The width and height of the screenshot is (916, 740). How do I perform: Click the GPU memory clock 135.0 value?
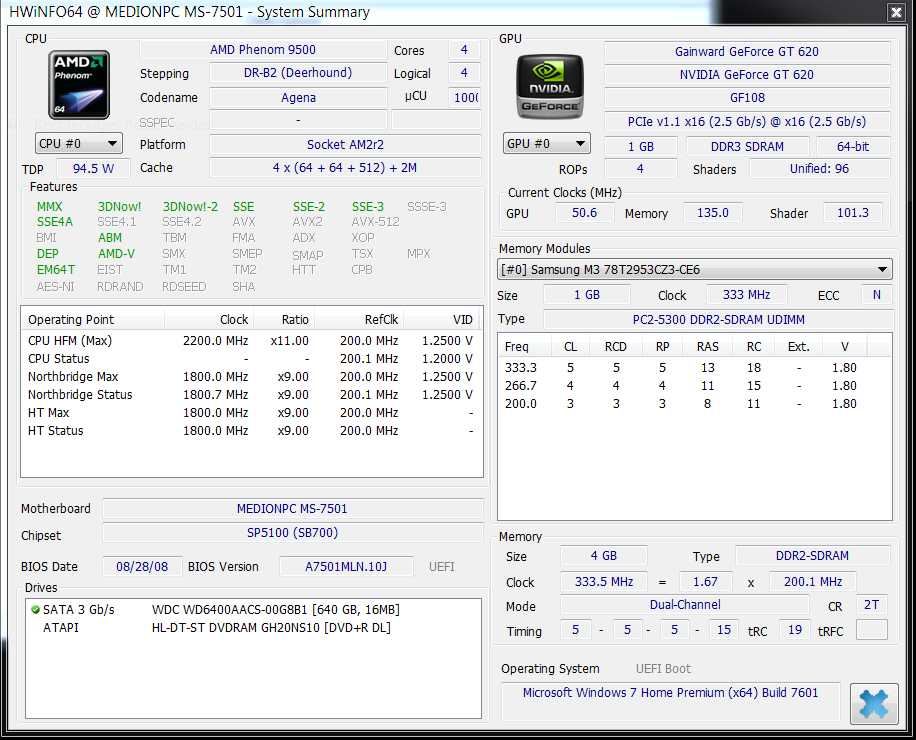(713, 213)
